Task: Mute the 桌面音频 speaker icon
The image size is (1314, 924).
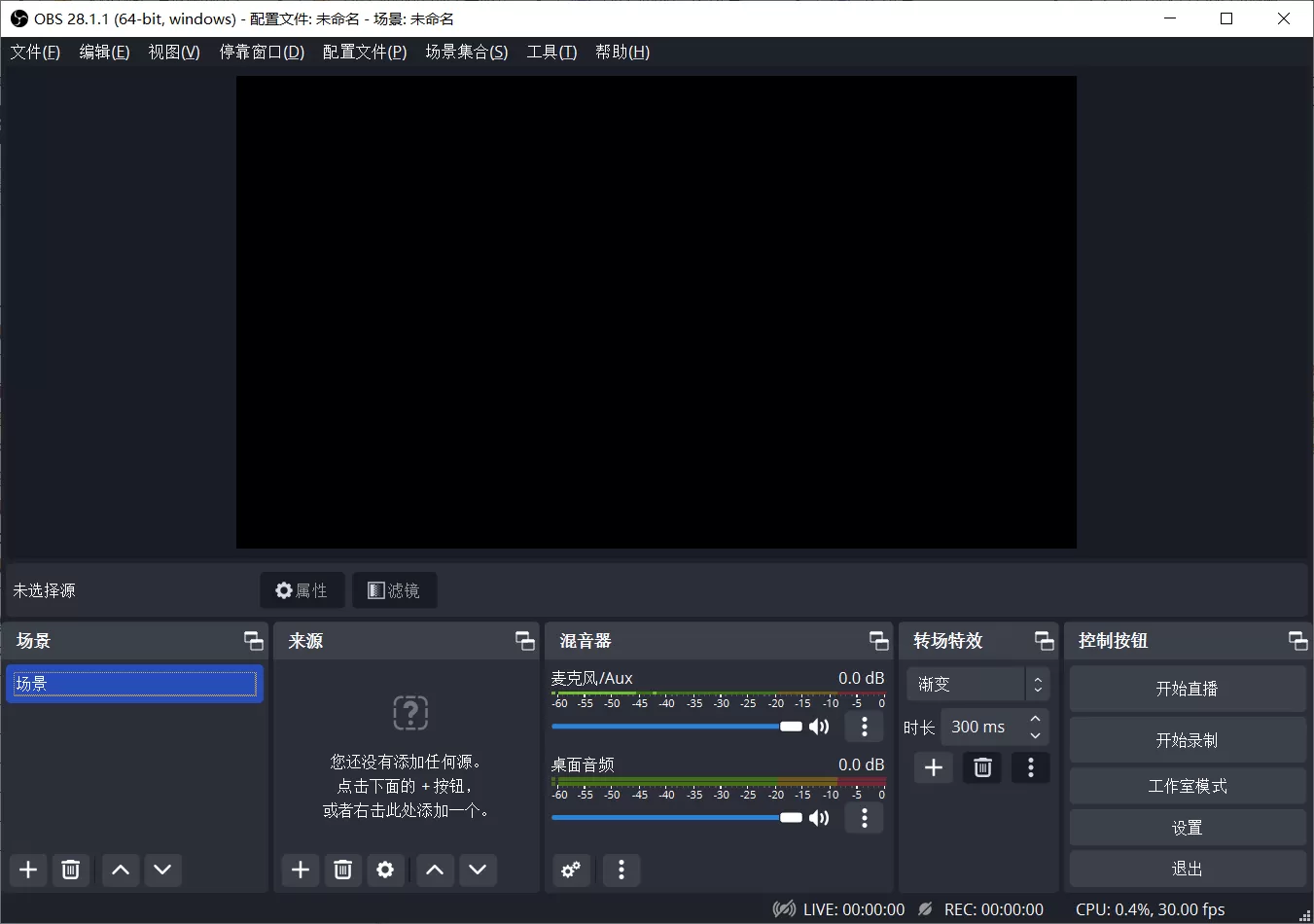Action: 819,818
